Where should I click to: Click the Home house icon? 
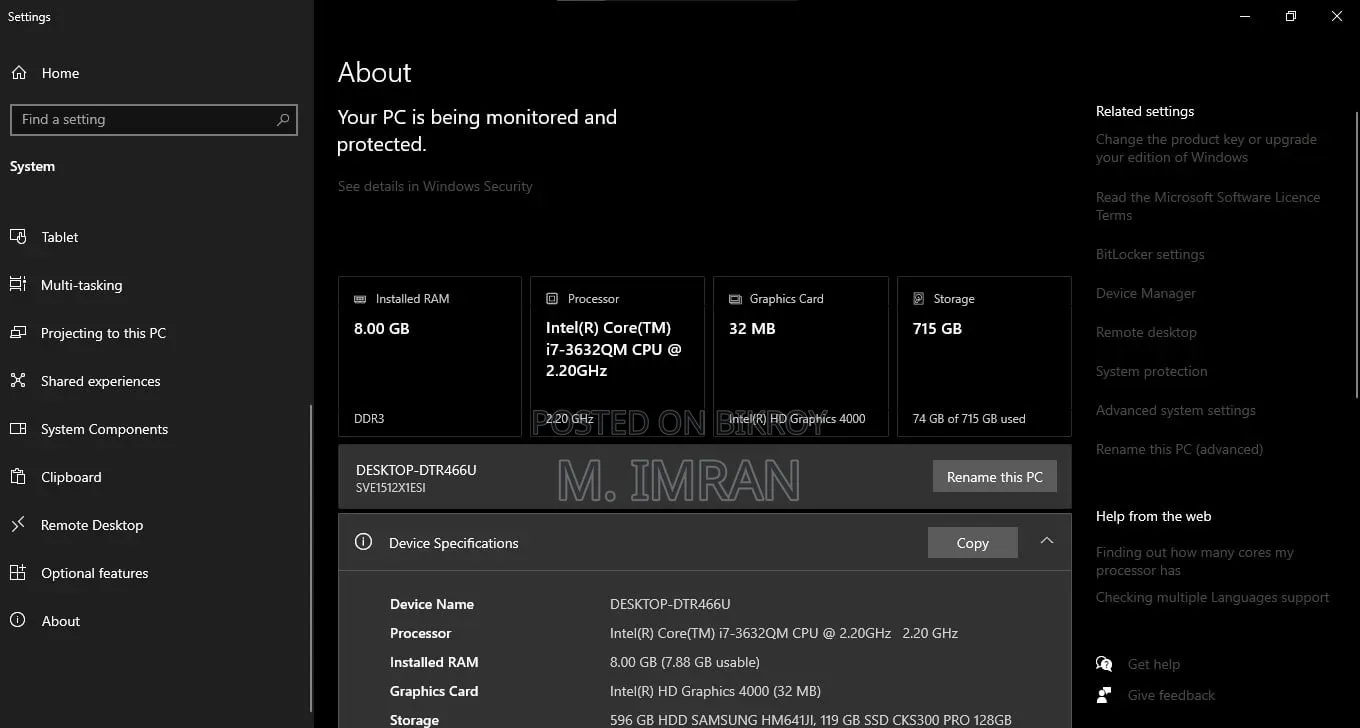click(x=18, y=73)
